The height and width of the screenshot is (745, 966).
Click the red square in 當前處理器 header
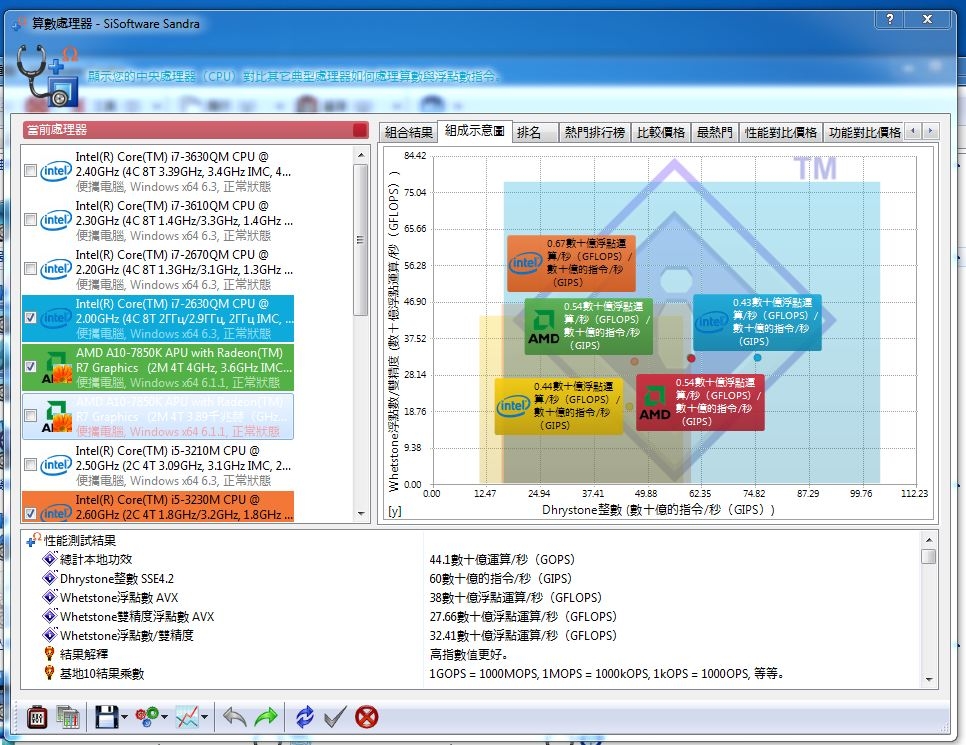click(x=360, y=129)
